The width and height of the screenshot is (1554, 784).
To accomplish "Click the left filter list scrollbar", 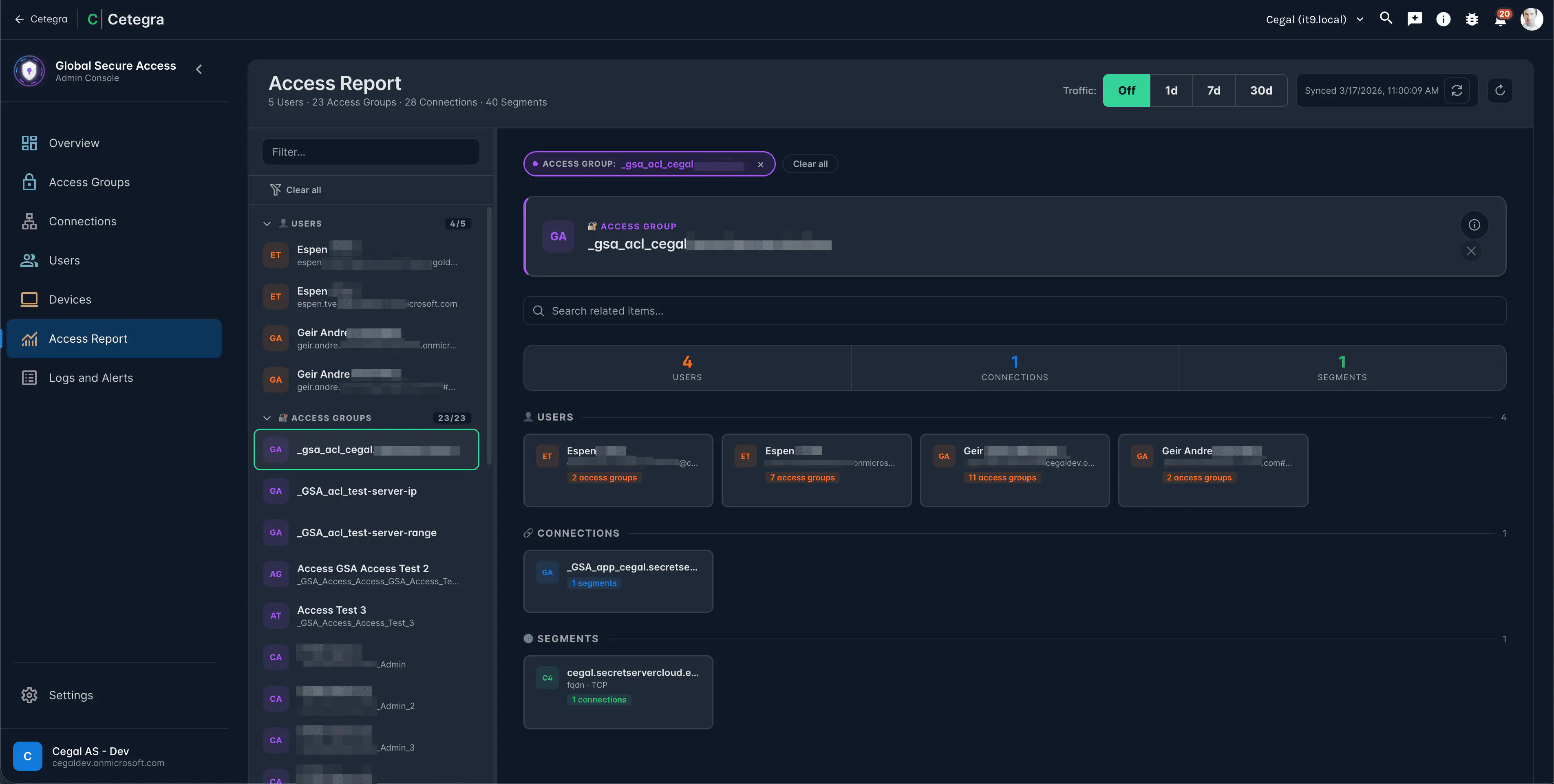I will coord(489,336).
